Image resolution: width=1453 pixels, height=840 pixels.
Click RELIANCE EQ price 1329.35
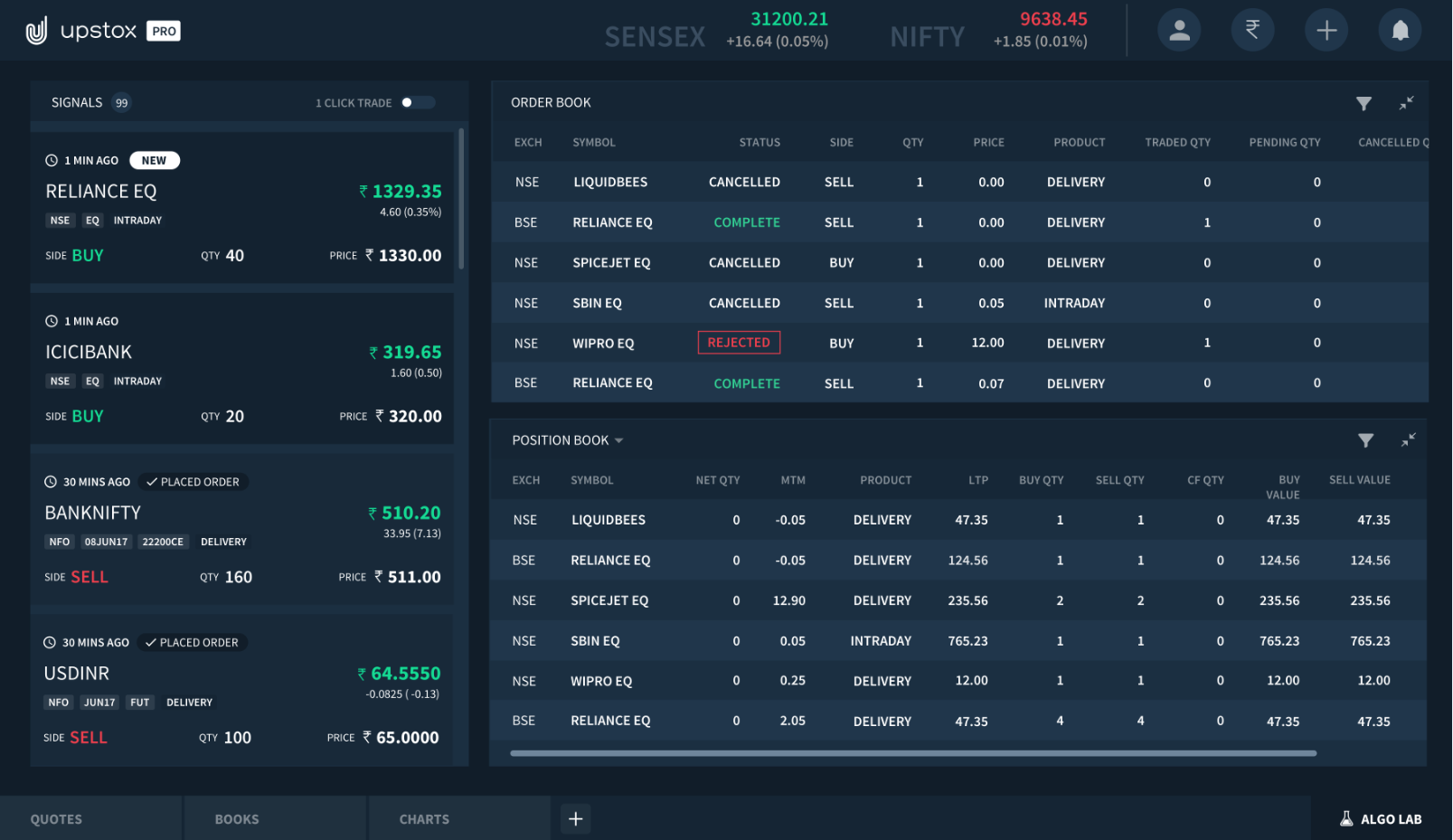coord(401,191)
